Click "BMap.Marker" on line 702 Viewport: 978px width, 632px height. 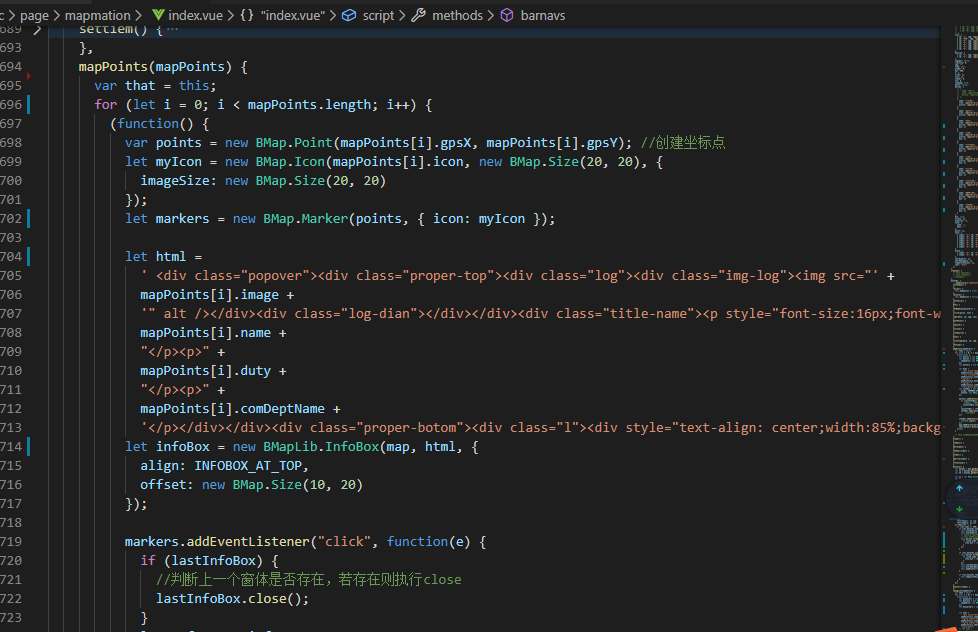tap(305, 219)
